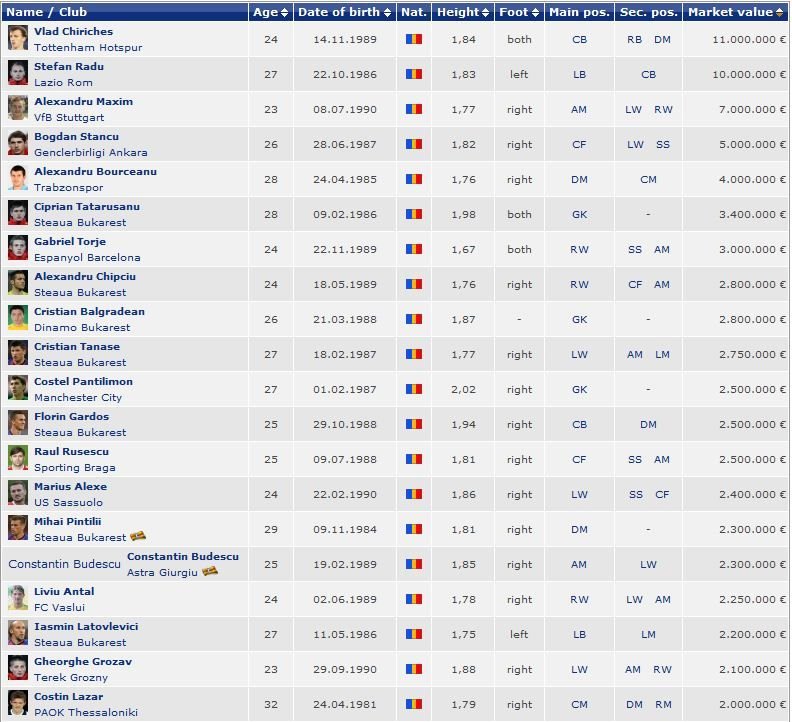Image resolution: width=792 pixels, height=722 pixels.
Task: Open Alexandru Maxim player profile
Action: pyautogui.click(x=83, y=101)
